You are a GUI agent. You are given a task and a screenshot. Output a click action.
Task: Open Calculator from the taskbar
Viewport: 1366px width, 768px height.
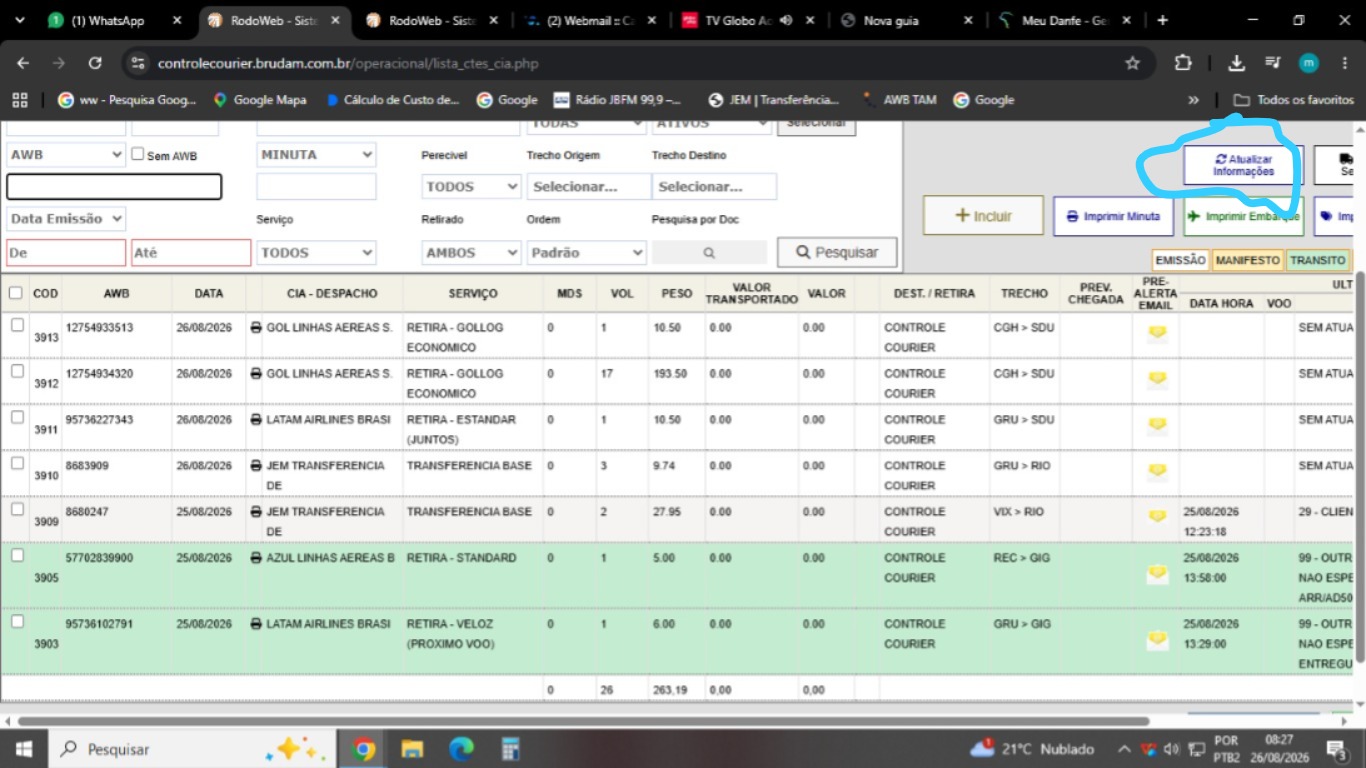[x=510, y=749]
